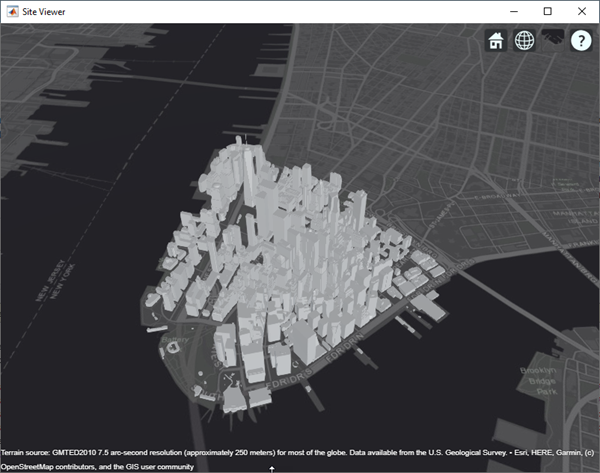Toggle the terrain map imagery button
The width and height of the screenshot is (600, 473).
click(553, 39)
